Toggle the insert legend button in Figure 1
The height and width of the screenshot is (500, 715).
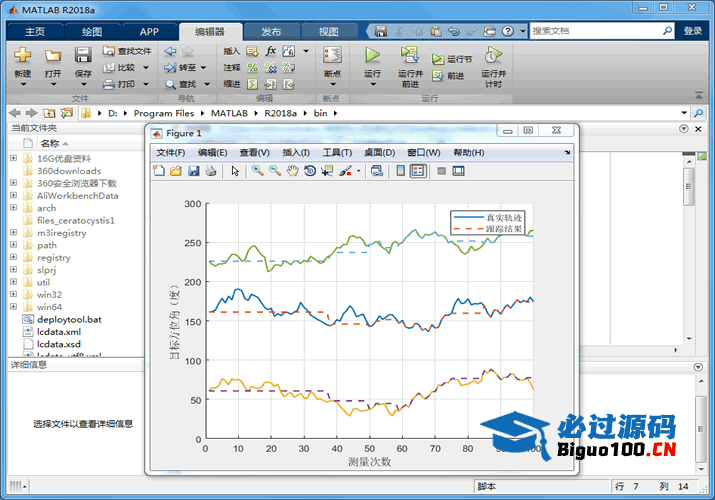click(x=418, y=171)
